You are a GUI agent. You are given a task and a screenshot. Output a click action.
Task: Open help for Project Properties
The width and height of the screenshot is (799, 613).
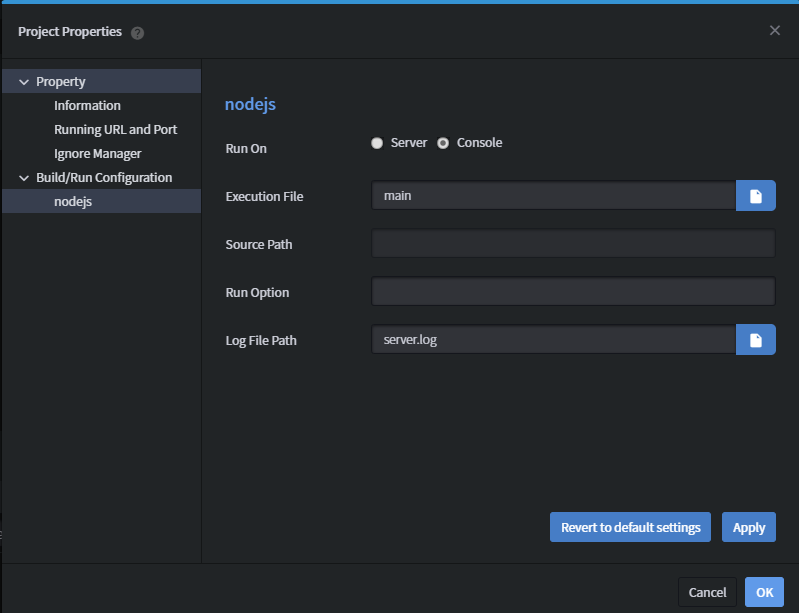(x=137, y=33)
